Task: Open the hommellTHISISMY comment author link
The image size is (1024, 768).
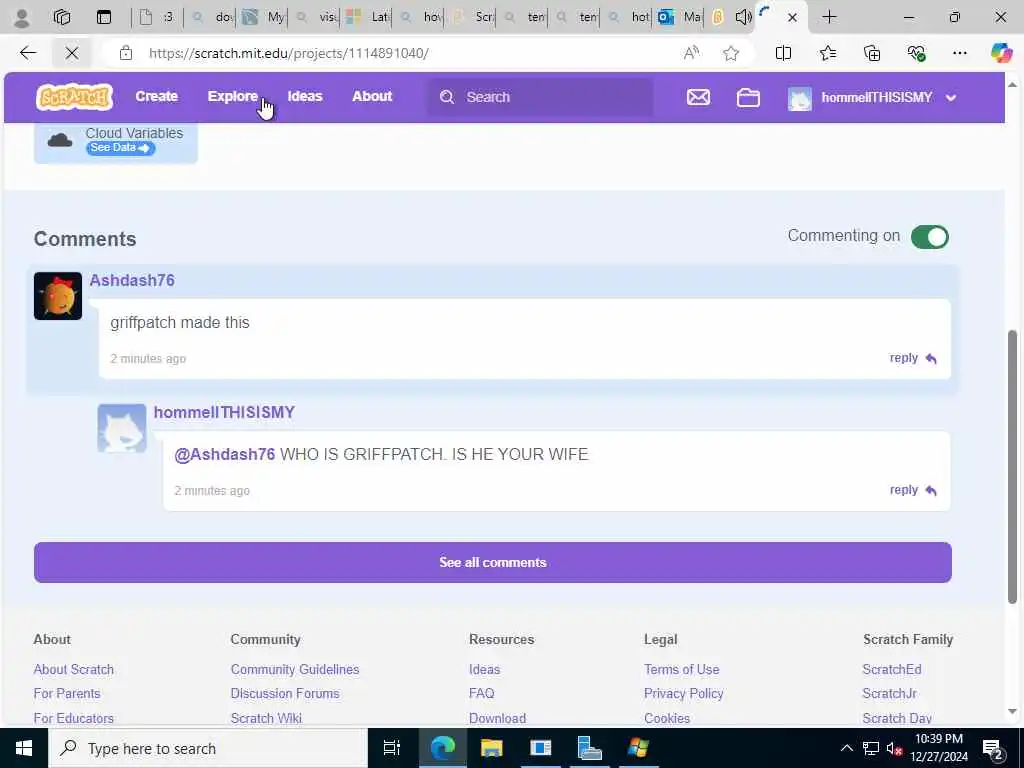Action: point(224,412)
